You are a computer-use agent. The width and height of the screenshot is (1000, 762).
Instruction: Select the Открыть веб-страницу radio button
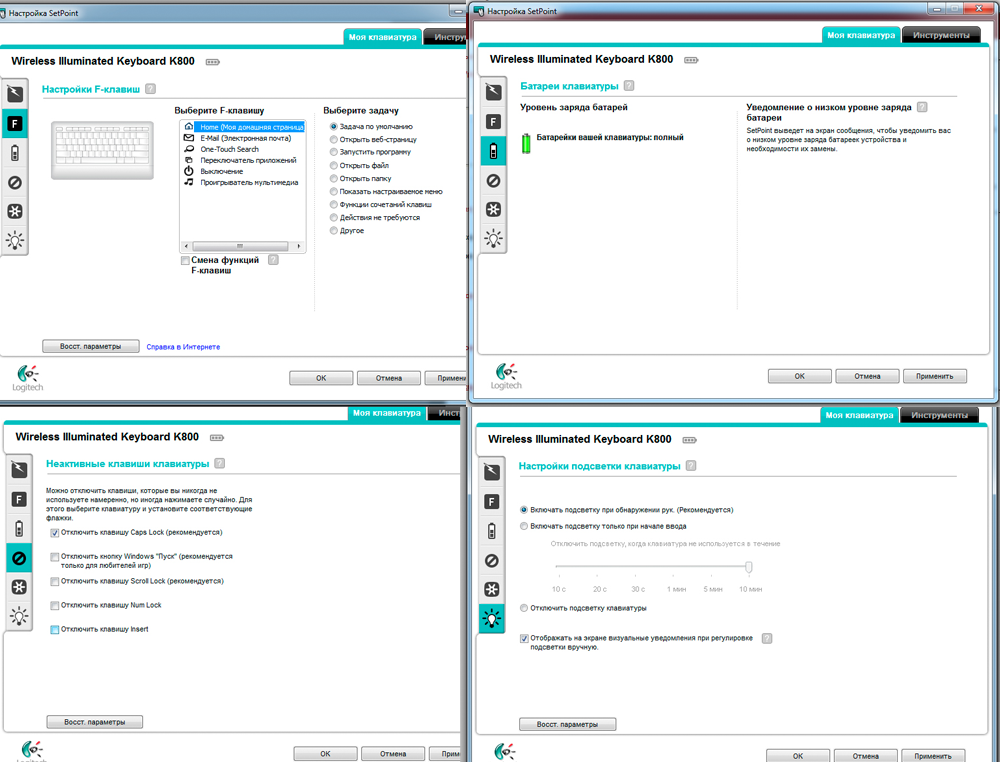click(x=334, y=139)
